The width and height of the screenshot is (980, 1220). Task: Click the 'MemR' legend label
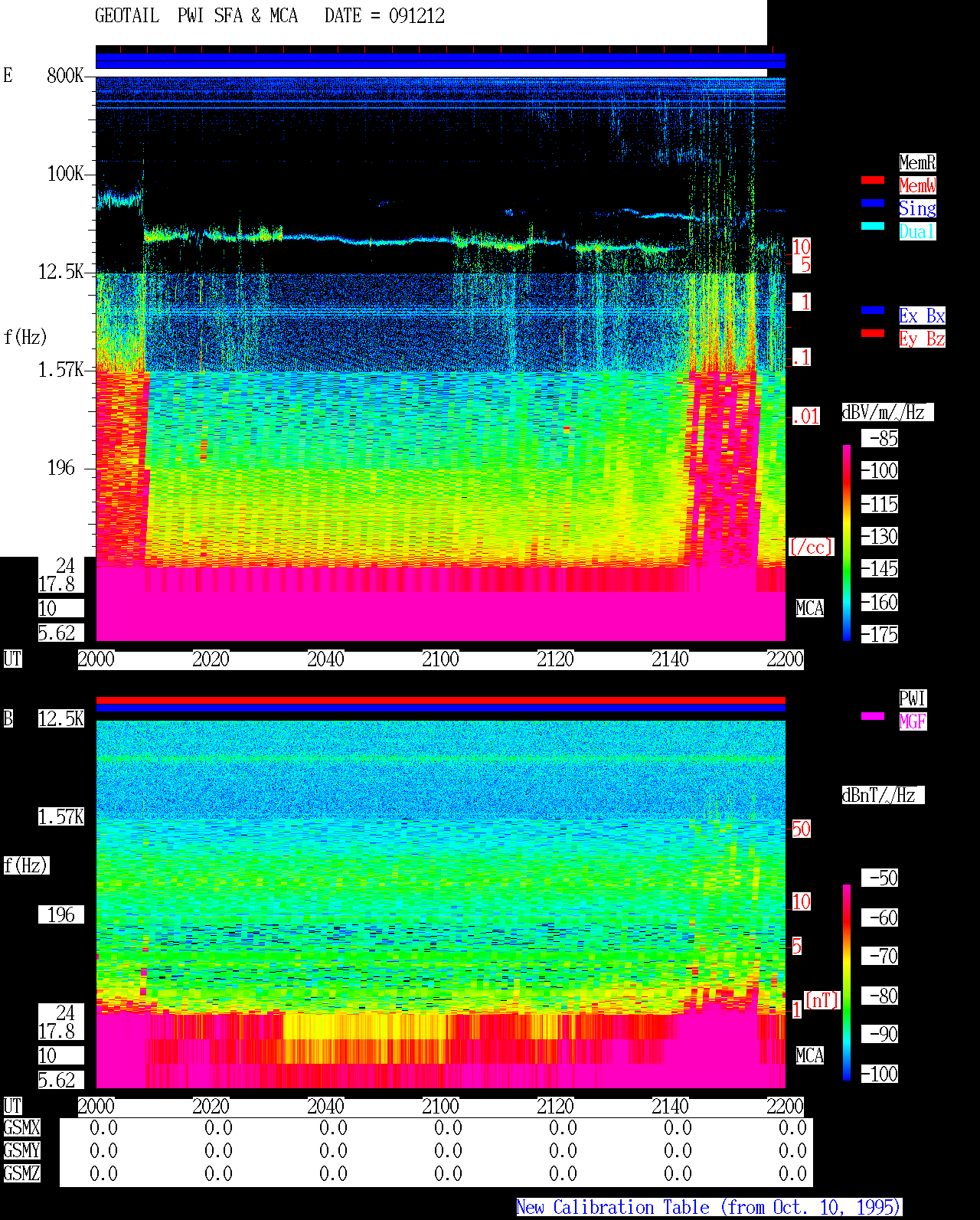pyautogui.click(x=917, y=162)
